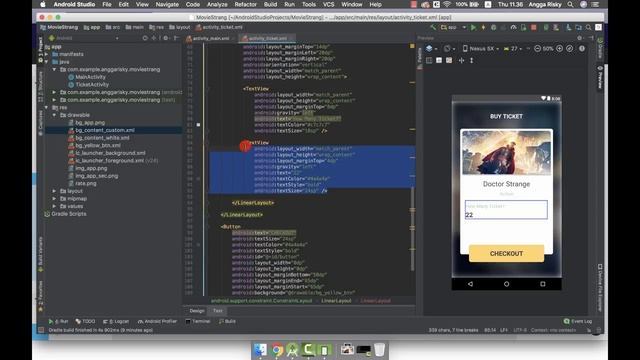Click Zoom to Fit icon in preview
This screenshot has height=360, width=640.
point(569,49)
